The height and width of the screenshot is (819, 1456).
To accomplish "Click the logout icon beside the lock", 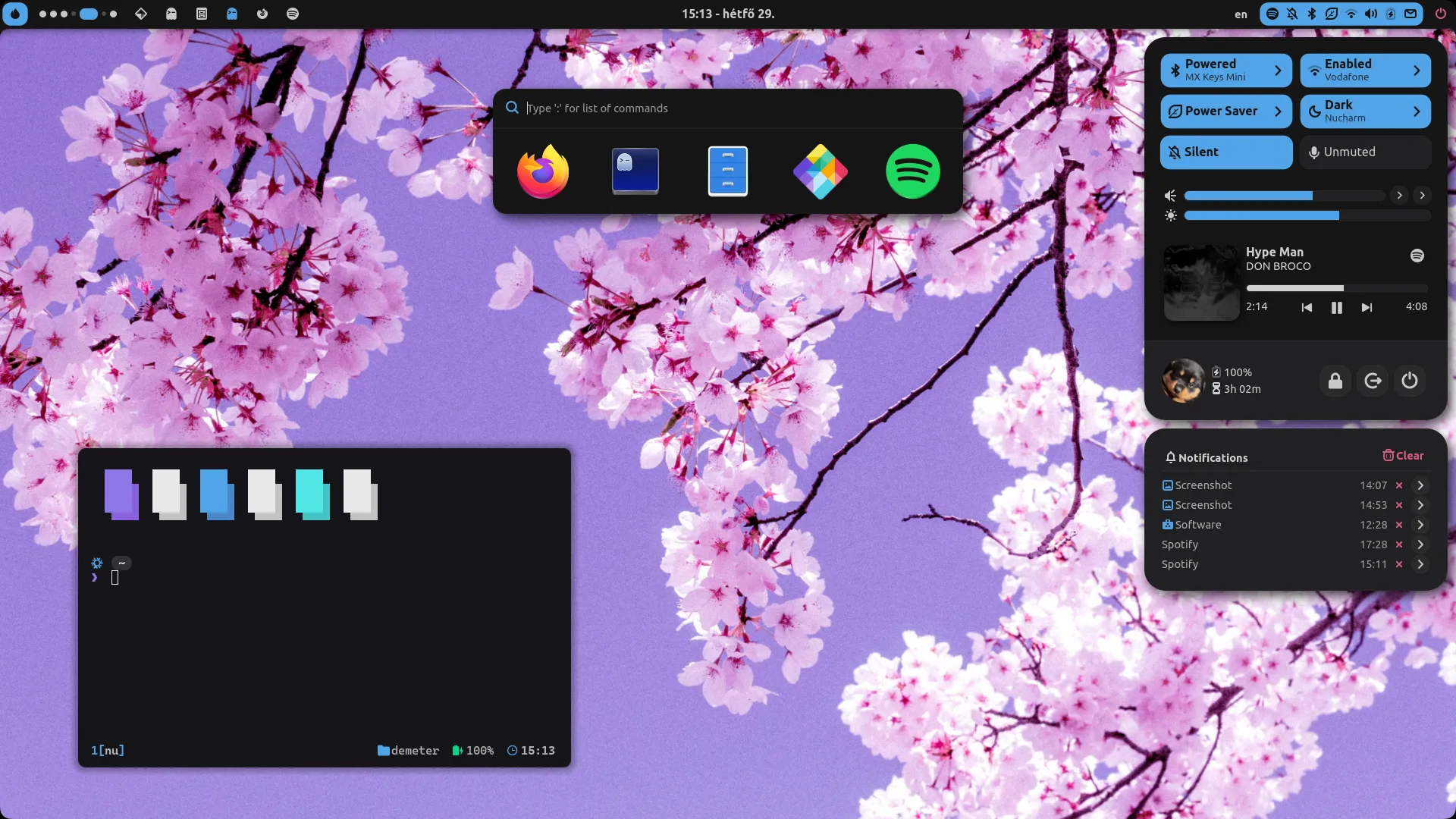I will (1373, 381).
